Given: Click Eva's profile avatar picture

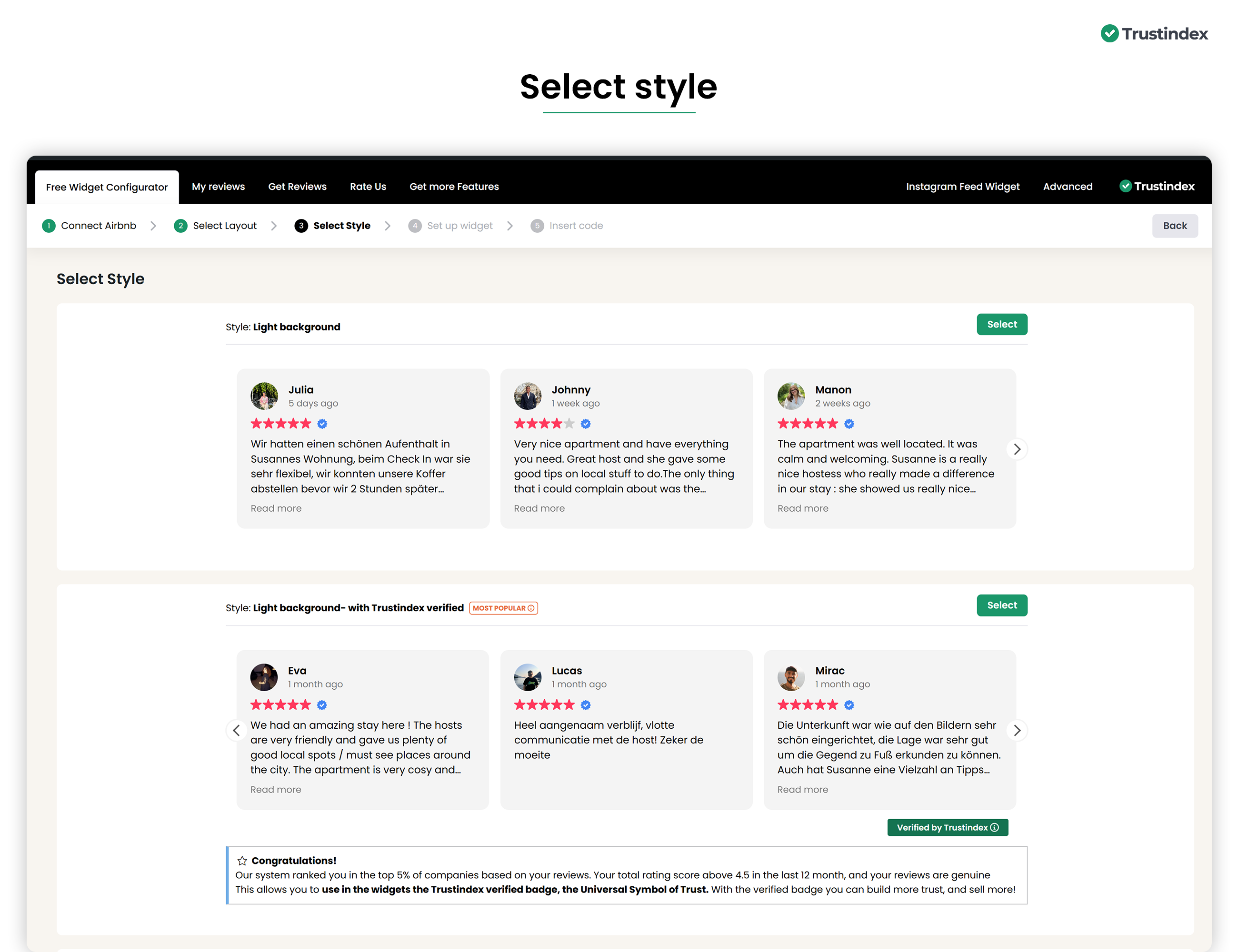Looking at the screenshot, I should (x=264, y=677).
